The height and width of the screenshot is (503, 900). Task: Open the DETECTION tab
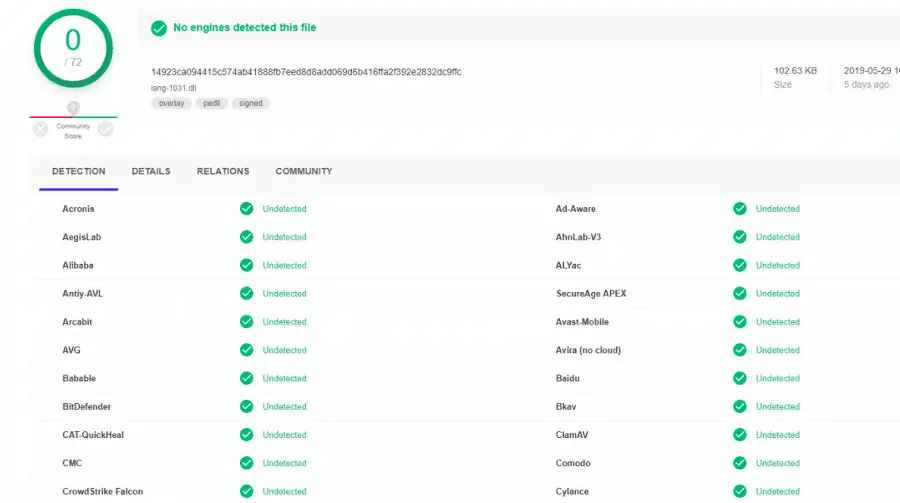[x=79, y=171]
